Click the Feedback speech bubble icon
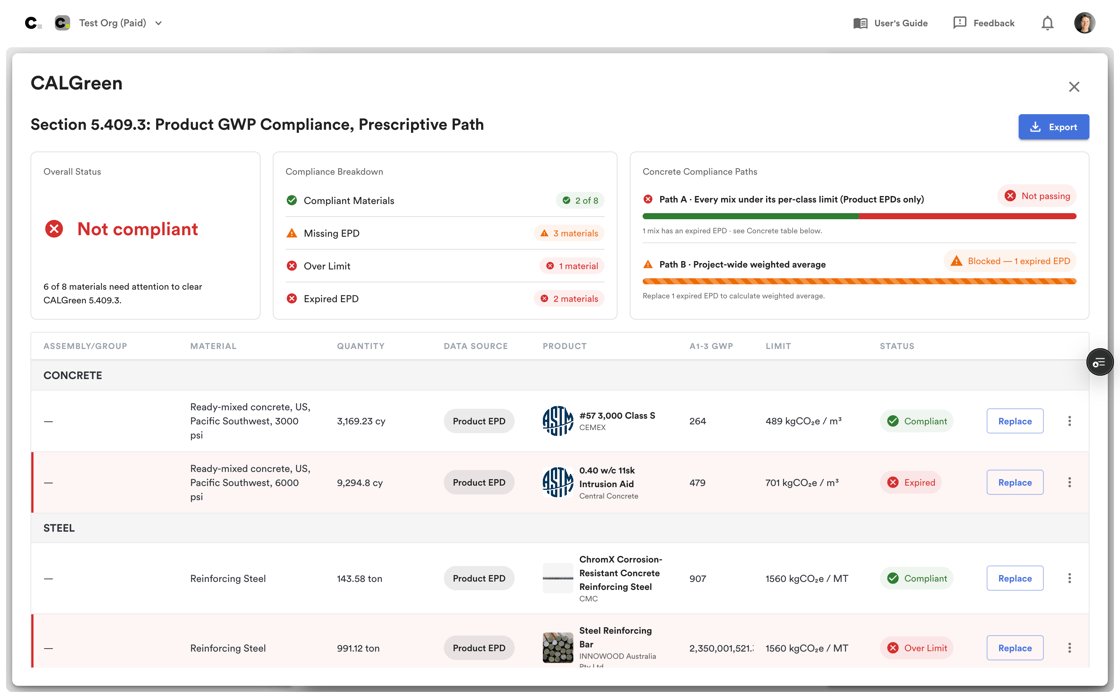The width and height of the screenshot is (1120, 698). (960, 23)
